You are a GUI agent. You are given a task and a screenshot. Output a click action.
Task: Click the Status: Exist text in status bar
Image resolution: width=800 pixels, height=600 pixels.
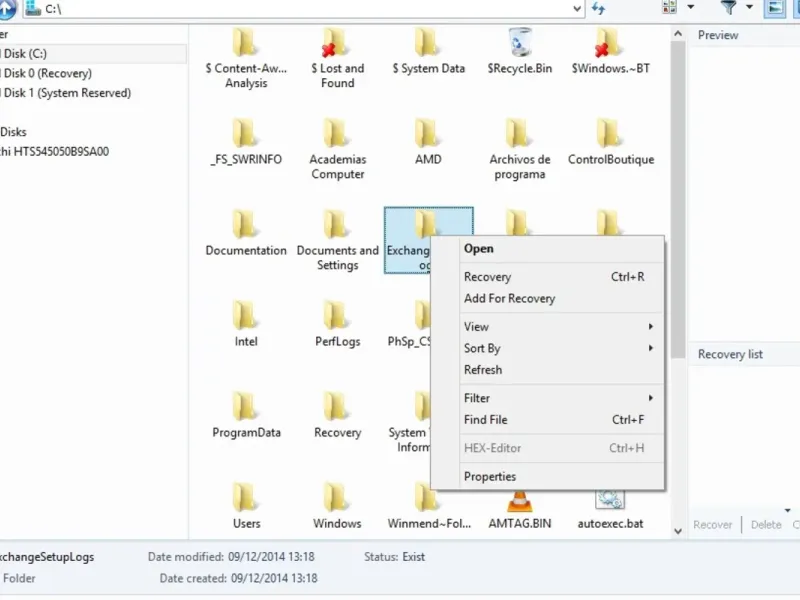394,557
